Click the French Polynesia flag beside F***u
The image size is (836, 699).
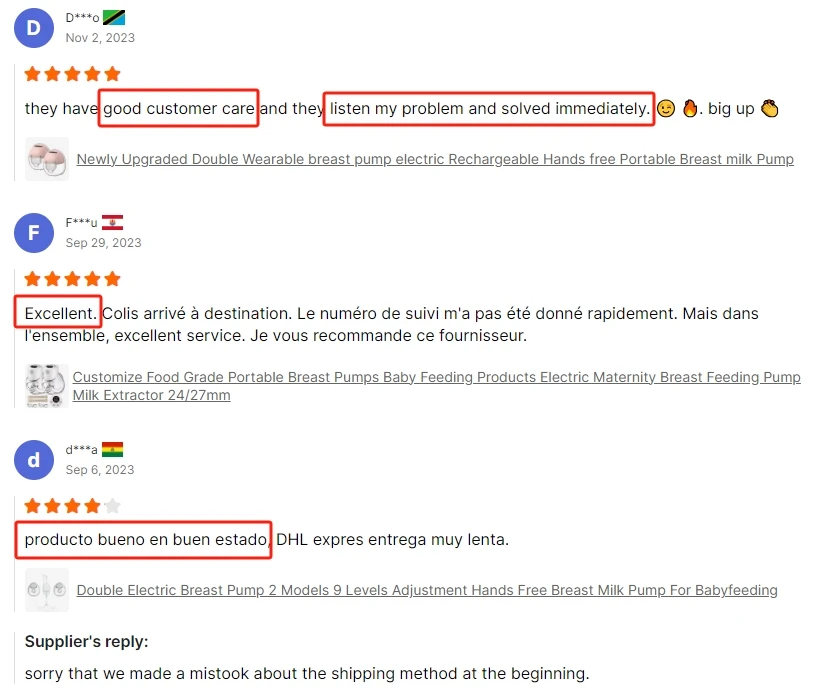[112, 222]
